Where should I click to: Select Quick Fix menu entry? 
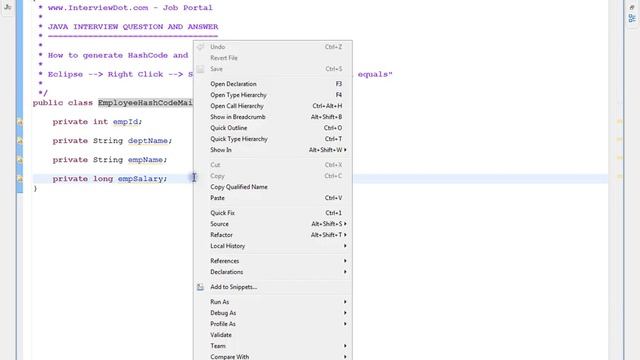coord(272,213)
